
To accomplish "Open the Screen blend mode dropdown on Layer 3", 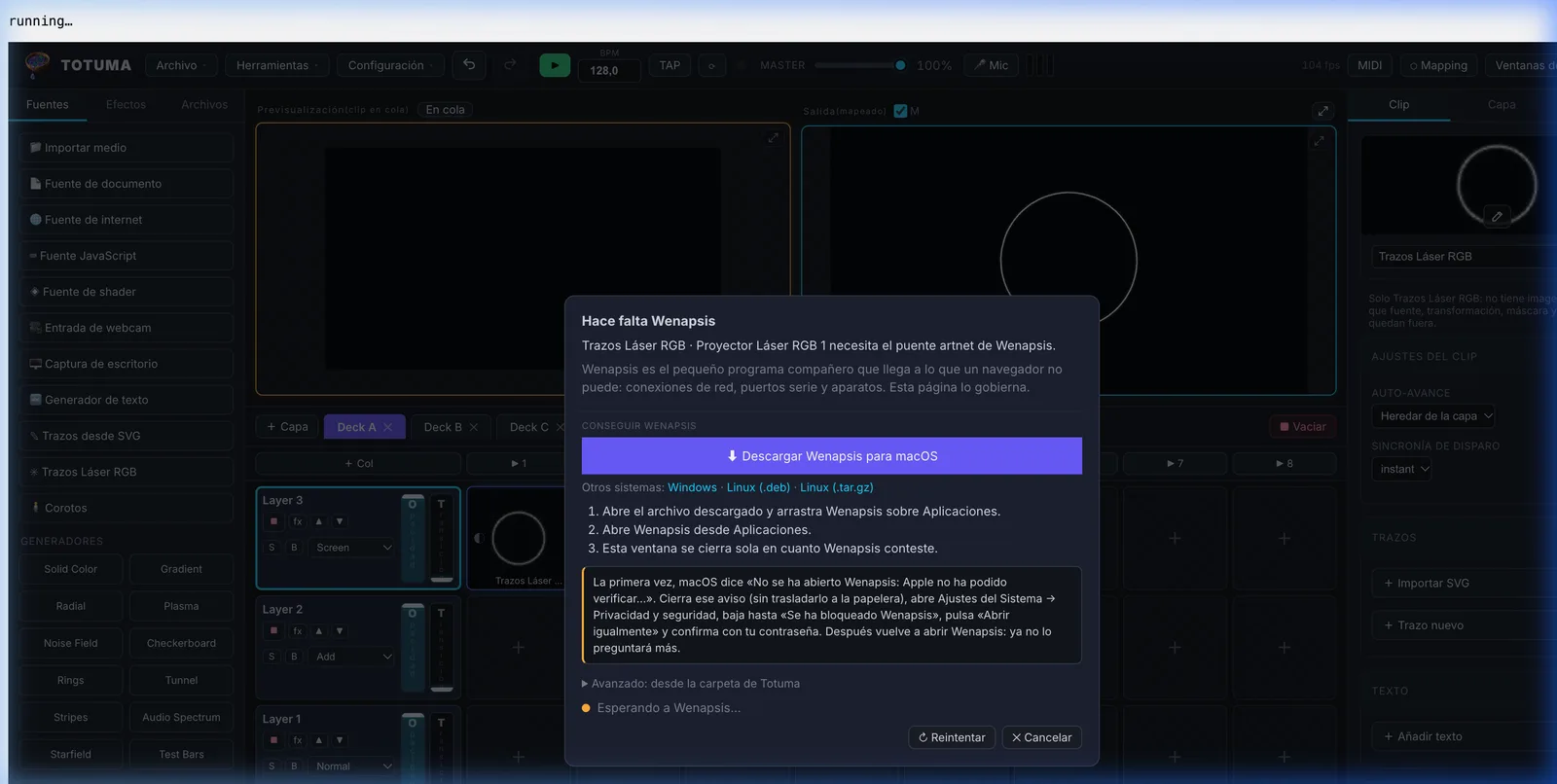I will [353, 548].
